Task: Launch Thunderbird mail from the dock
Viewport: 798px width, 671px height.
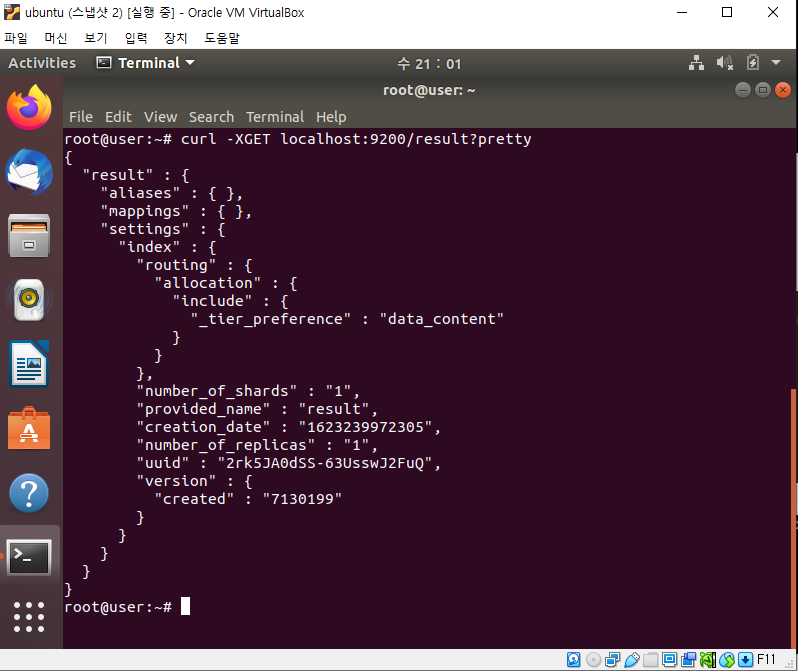Action: click(29, 172)
